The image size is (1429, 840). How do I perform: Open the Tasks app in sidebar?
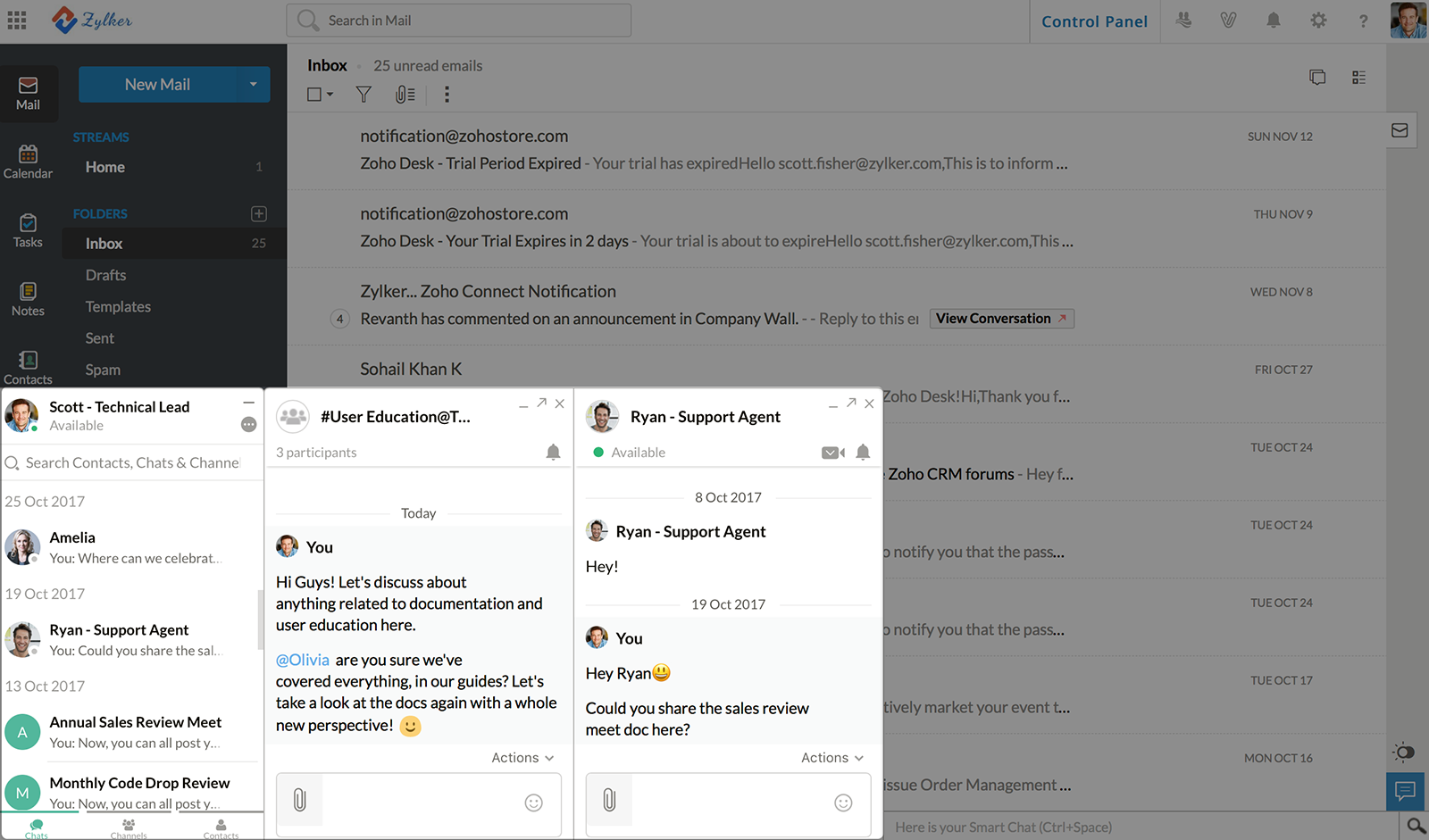click(28, 230)
